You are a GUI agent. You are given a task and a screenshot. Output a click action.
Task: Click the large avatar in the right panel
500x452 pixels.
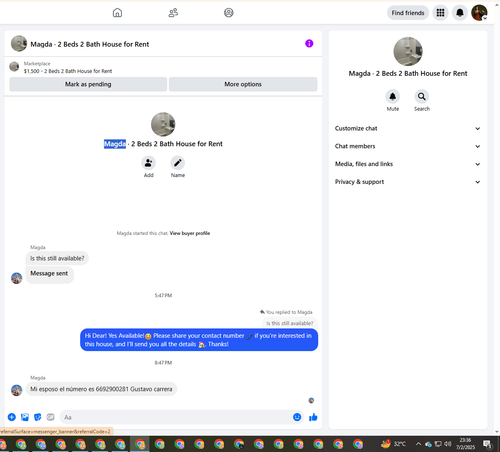click(x=408, y=51)
